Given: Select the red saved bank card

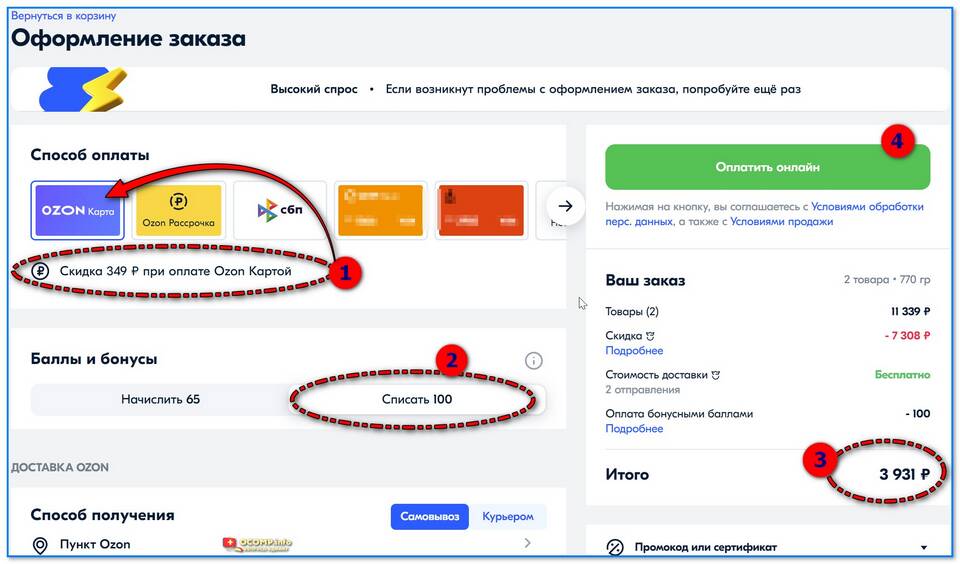Looking at the screenshot, I should pyautogui.click(x=483, y=211).
